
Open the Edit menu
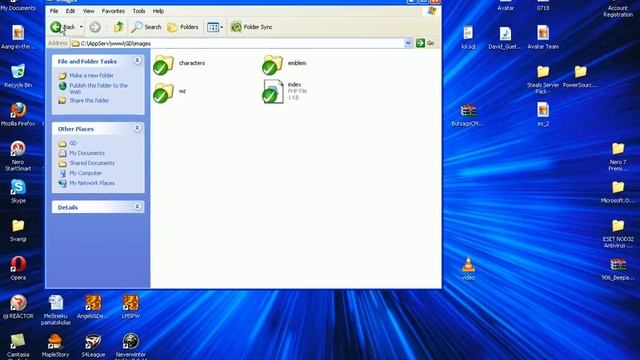coord(70,11)
